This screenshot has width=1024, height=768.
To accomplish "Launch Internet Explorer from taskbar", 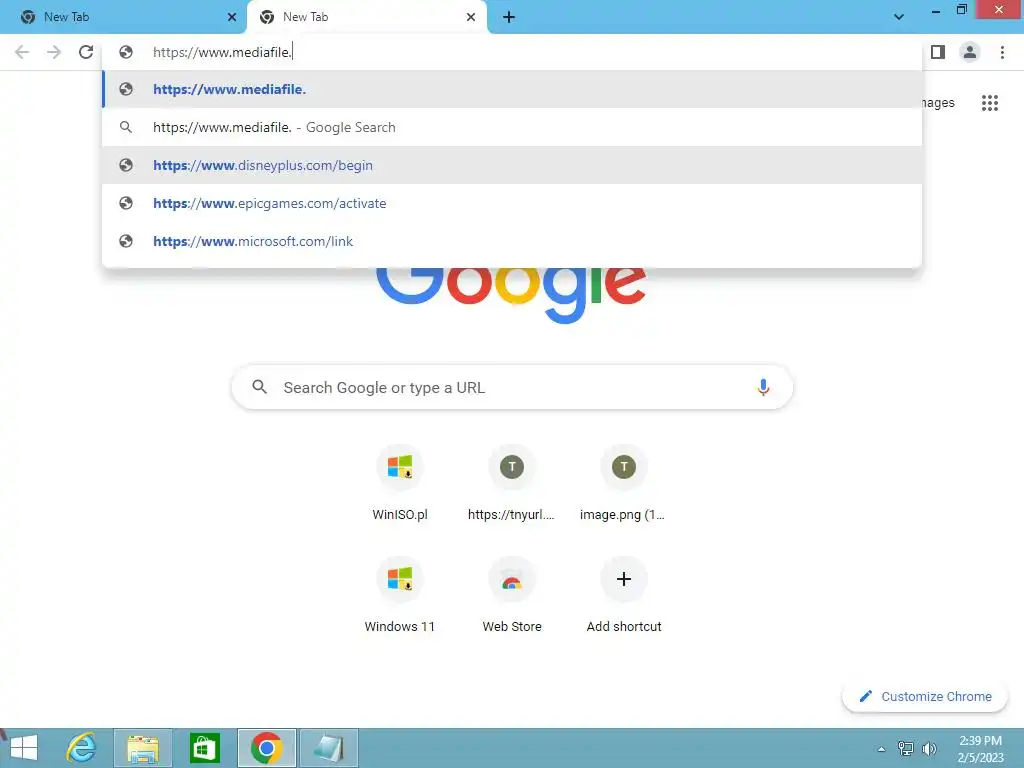I will tap(82, 748).
